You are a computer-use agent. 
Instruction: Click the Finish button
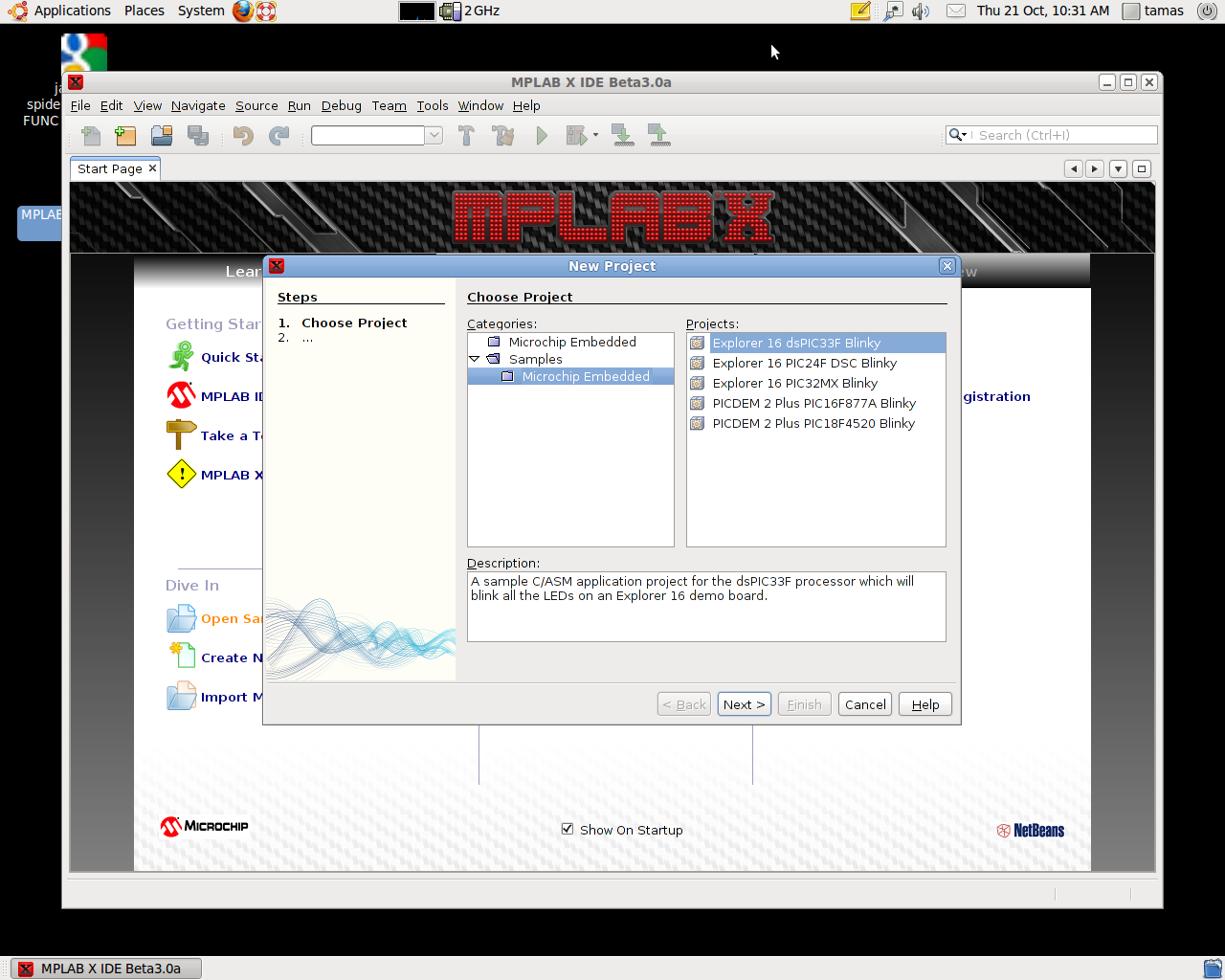pos(805,704)
